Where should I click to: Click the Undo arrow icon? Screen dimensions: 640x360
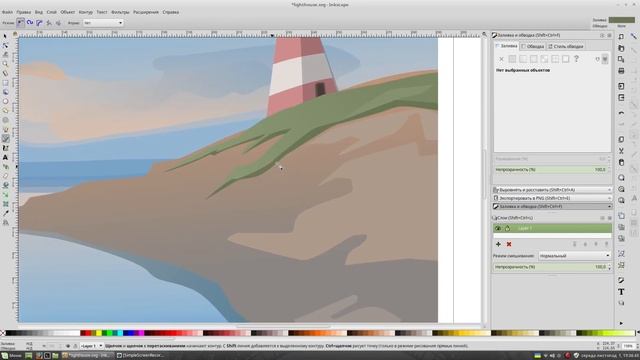(x=621, y=113)
